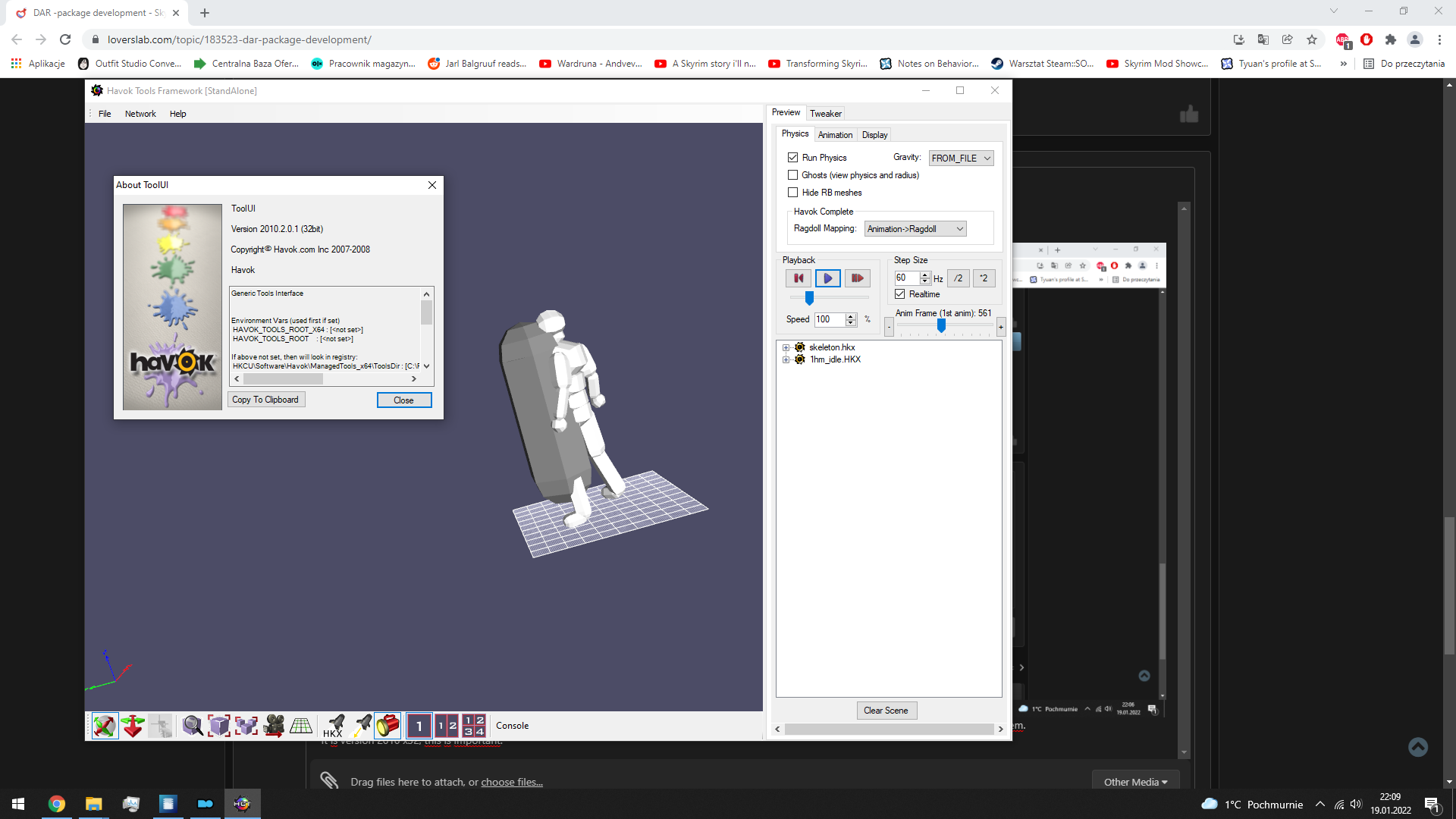The image size is (1456, 819).
Task: Click the single cube frame-selection icon
Action: (219, 726)
